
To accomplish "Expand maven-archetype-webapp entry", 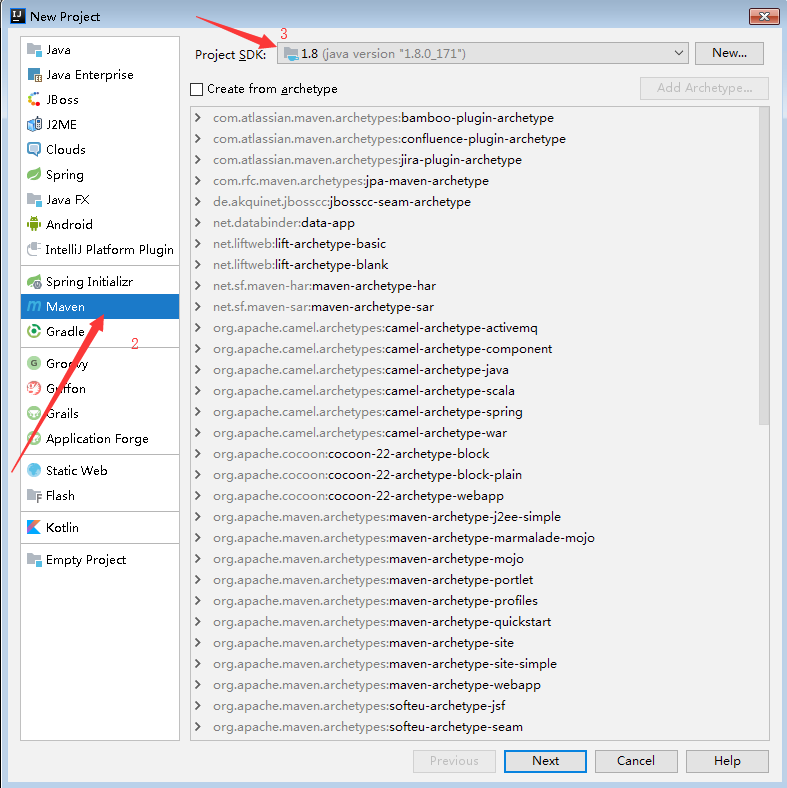I will tap(198, 684).
